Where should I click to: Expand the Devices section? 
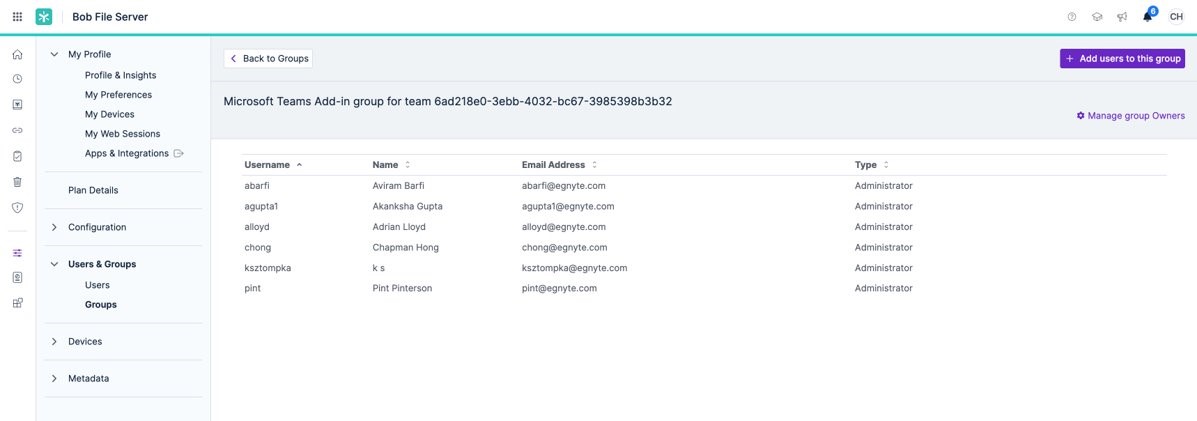point(54,342)
